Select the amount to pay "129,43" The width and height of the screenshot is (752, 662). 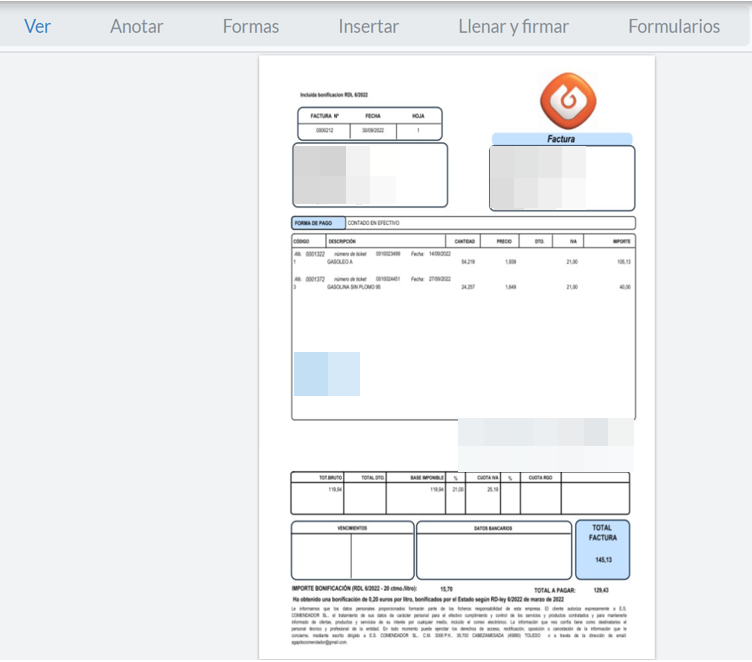[601, 591]
